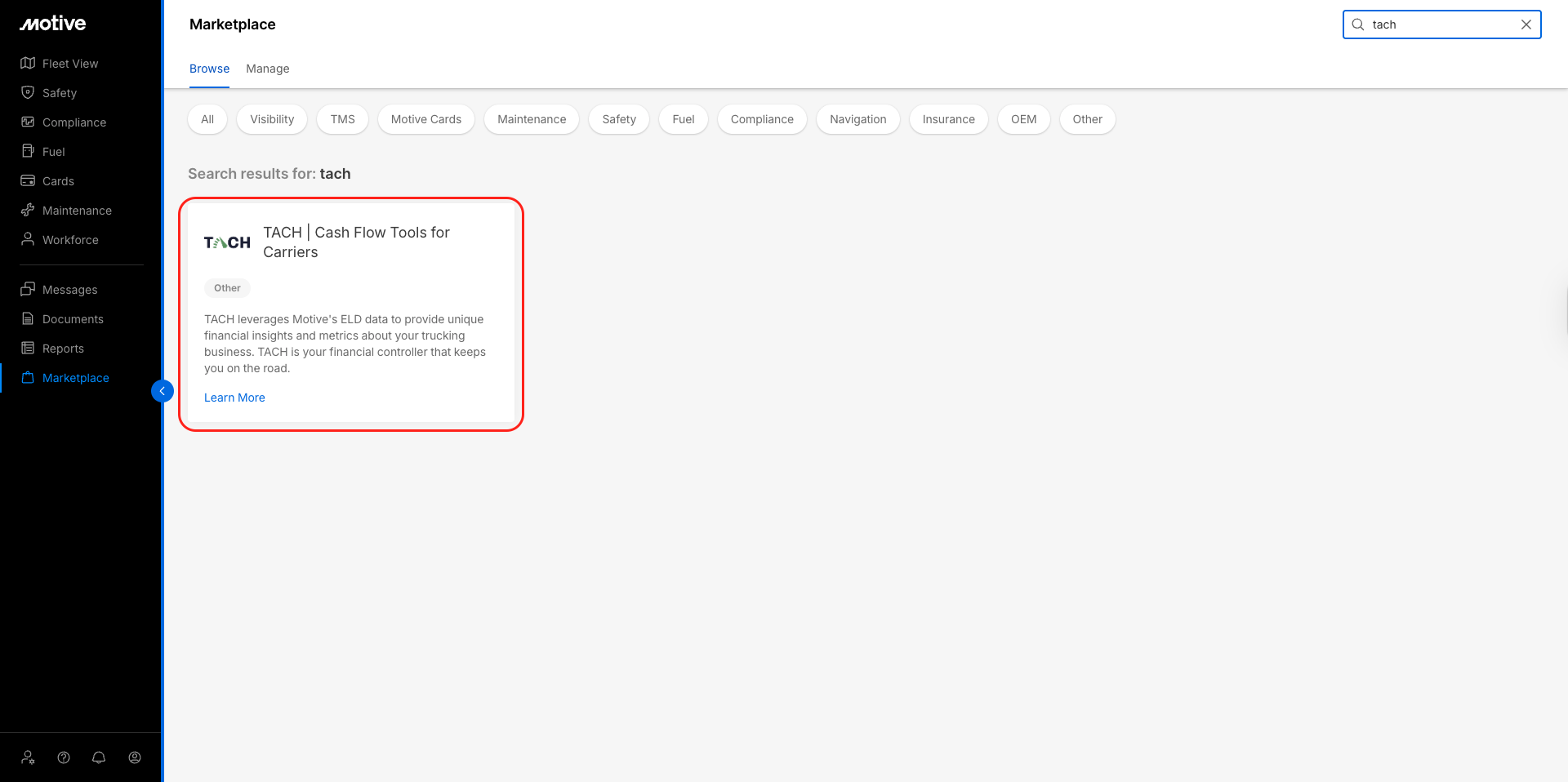
Task: Filter by TMS category
Action: [343, 119]
